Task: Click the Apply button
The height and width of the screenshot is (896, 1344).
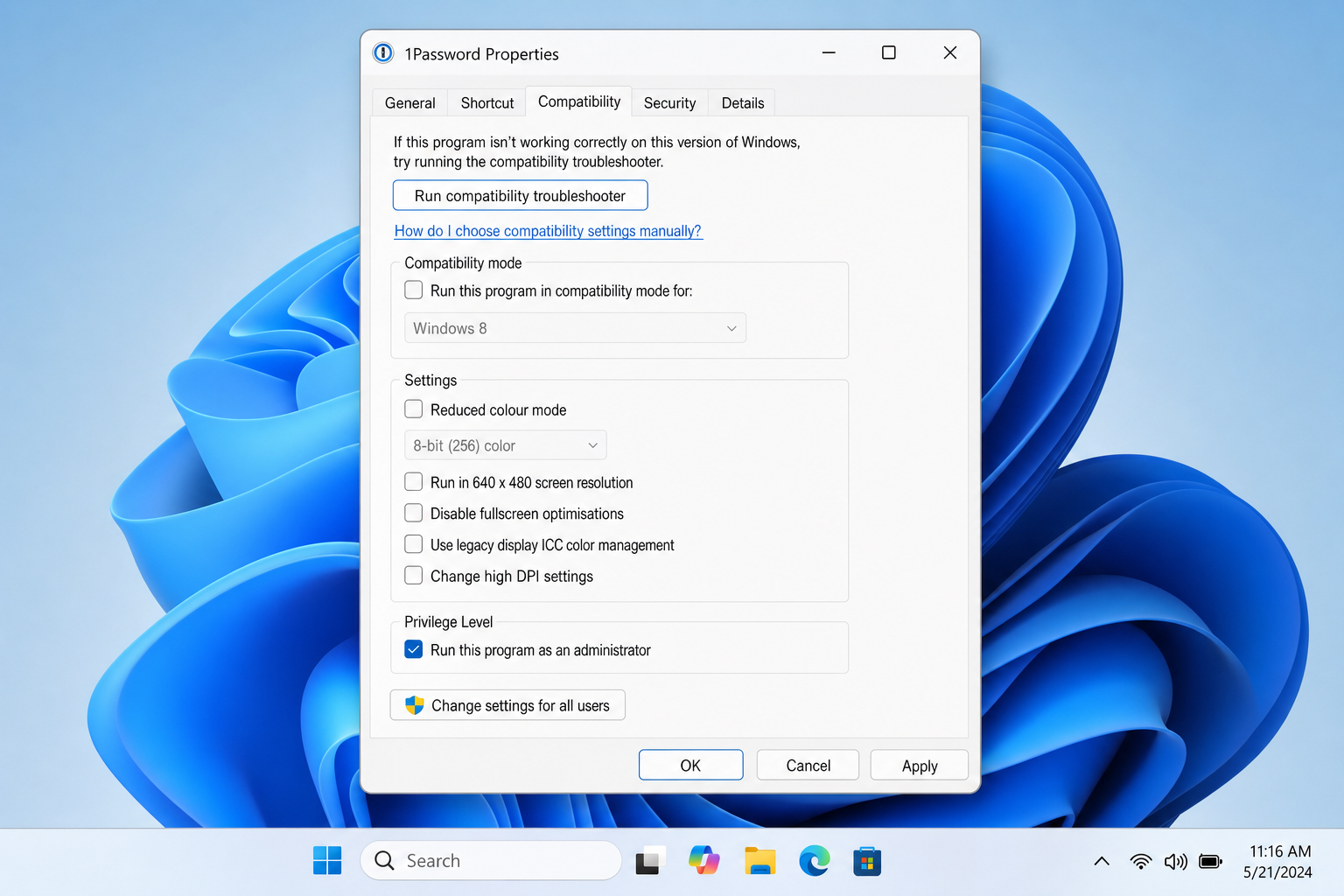Action: click(920, 766)
